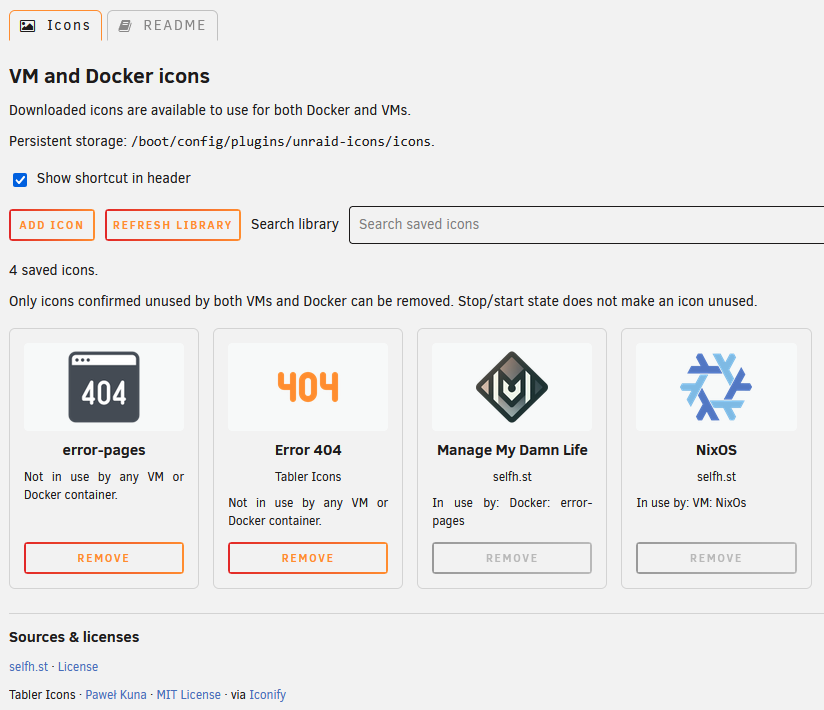The image size is (824, 710).
Task: Open the Paweł Kuna link
Action: (x=116, y=695)
